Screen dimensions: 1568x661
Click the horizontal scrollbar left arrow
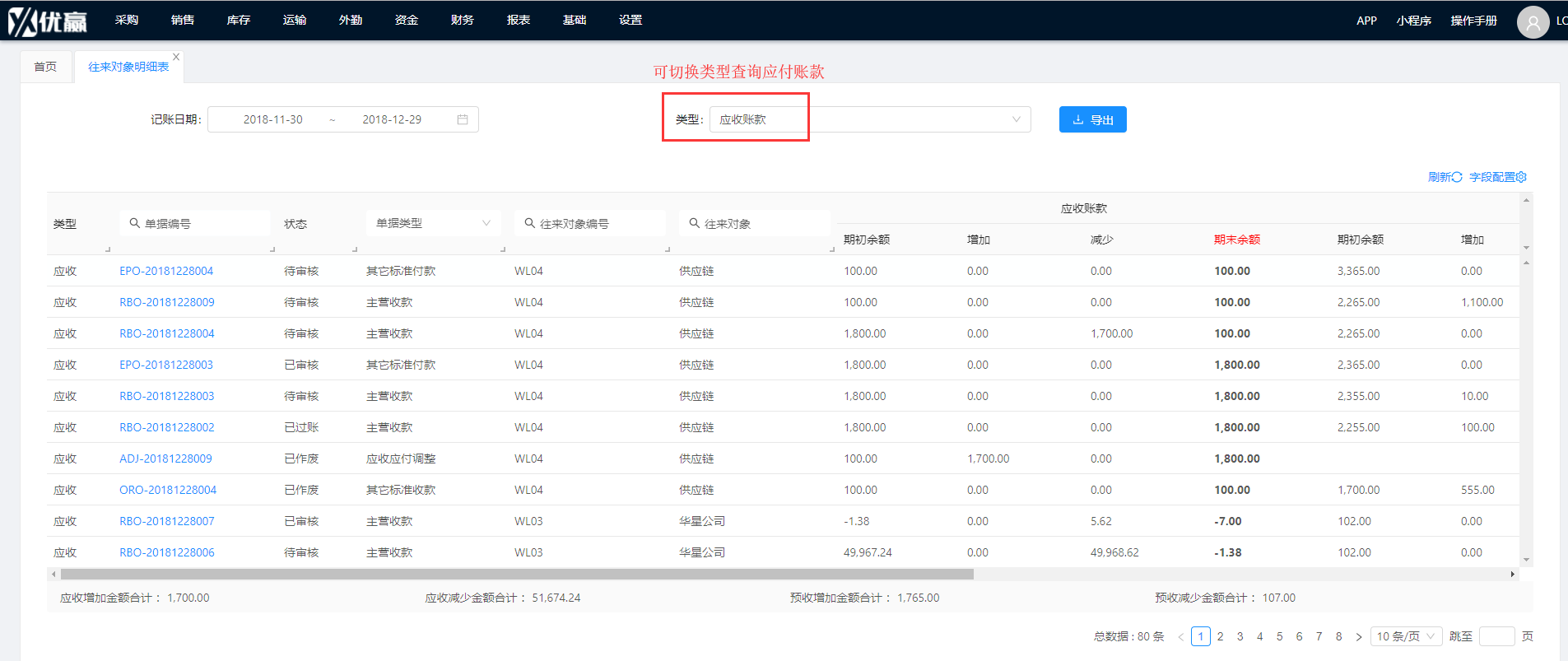[x=54, y=574]
